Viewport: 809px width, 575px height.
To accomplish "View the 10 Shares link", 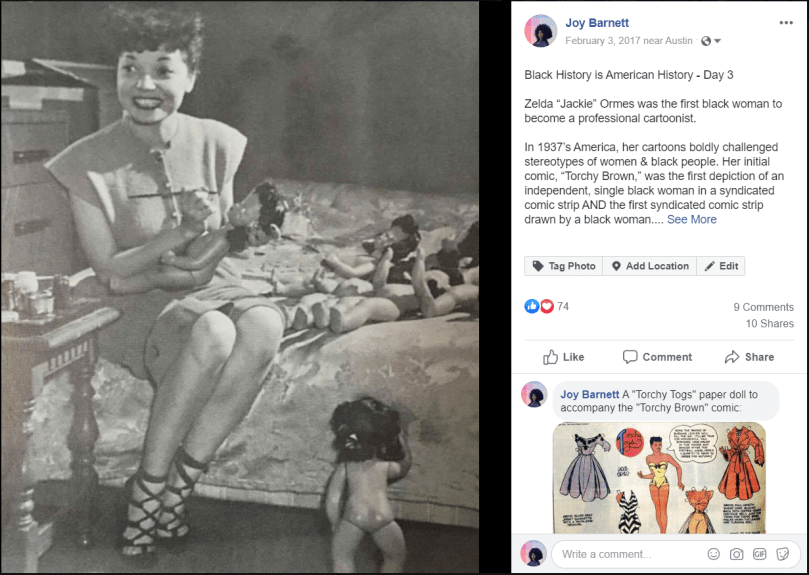I will pyautogui.click(x=769, y=324).
